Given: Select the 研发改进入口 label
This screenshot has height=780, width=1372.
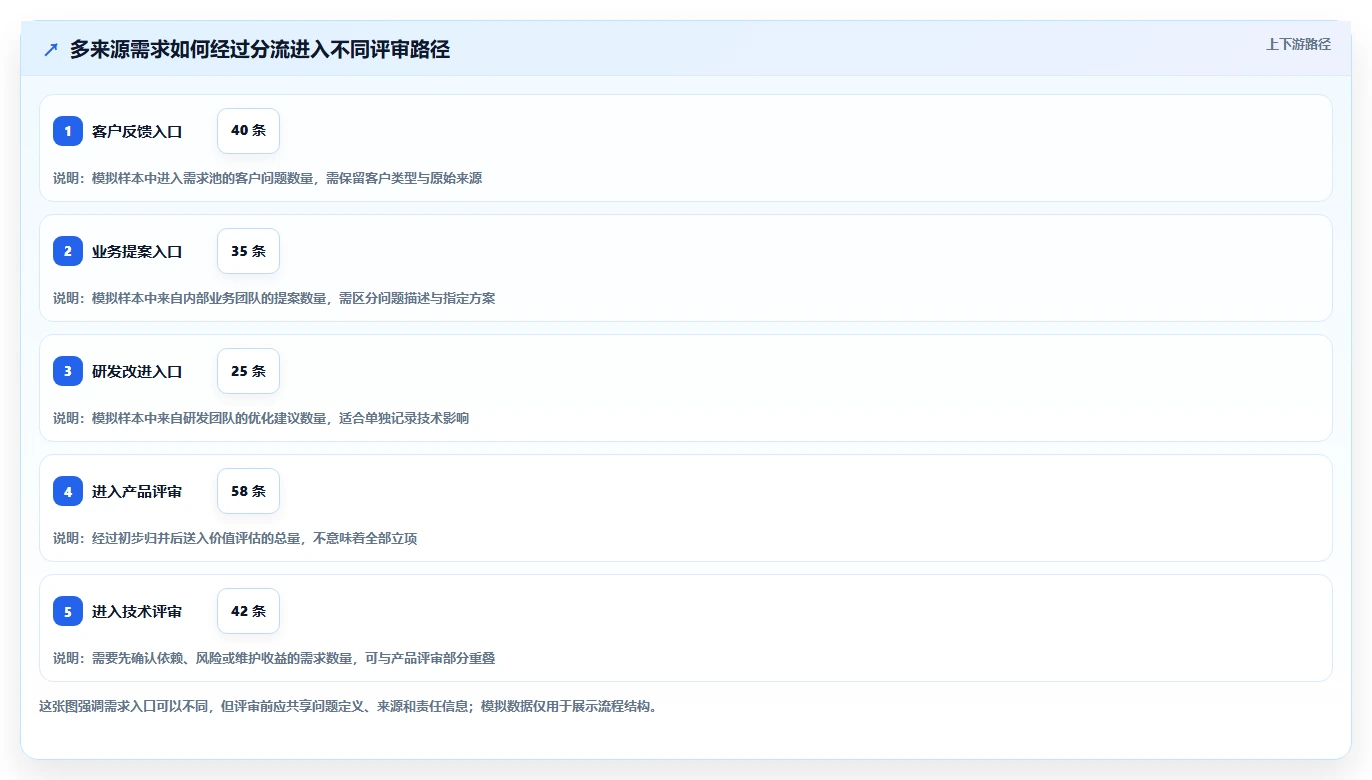Looking at the screenshot, I should tap(137, 371).
